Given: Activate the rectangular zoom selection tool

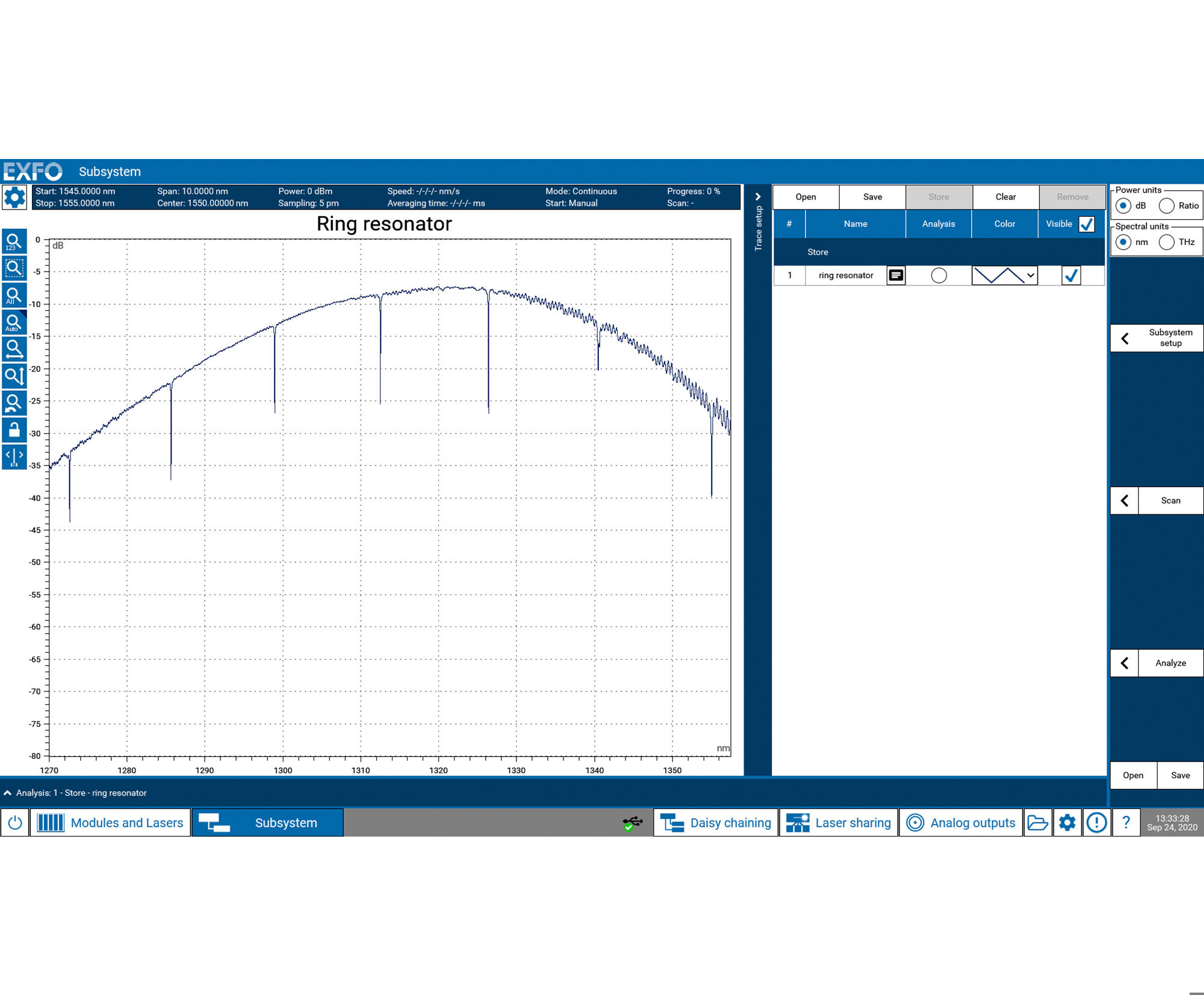Looking at the screenshot, I should tap(14, 268).
